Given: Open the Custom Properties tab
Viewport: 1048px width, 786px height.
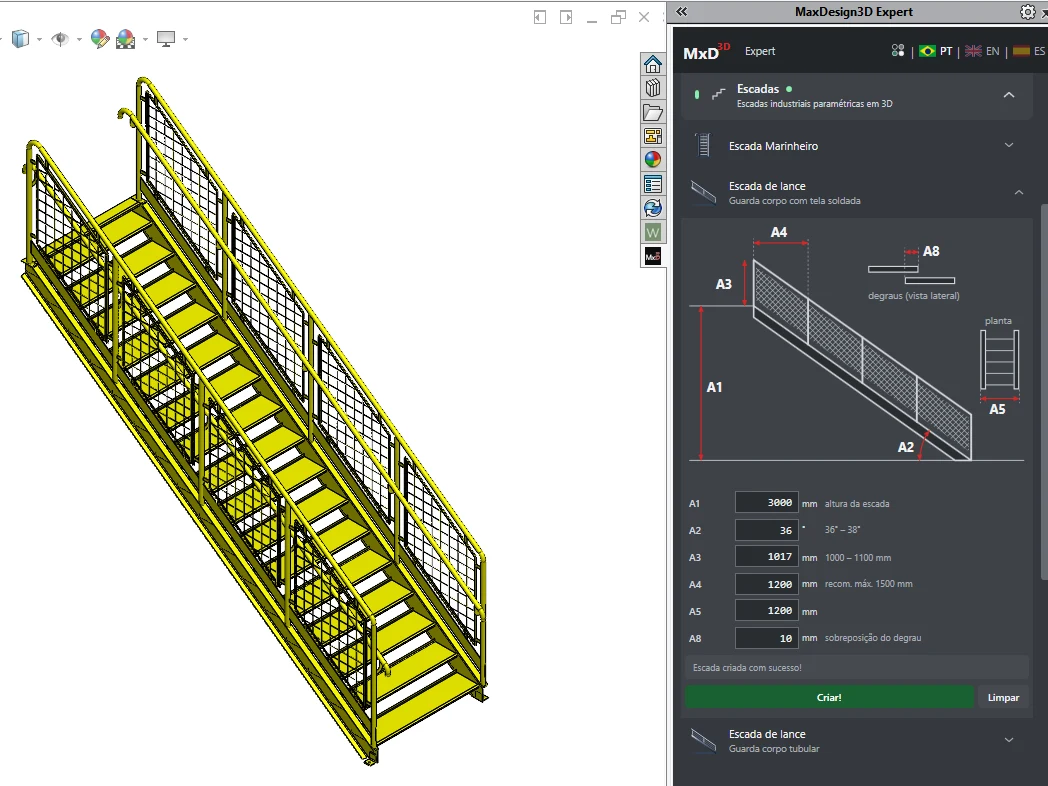Looking at the screenshot, I should (x=653, y=184).
